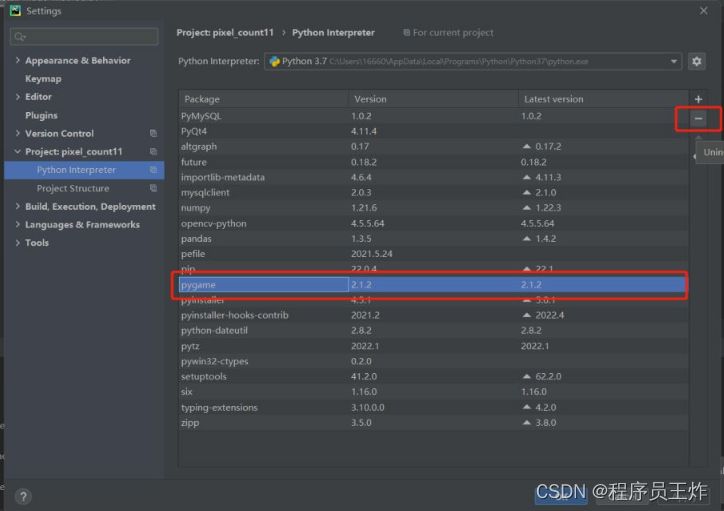Select the six package row

point(433,392)
